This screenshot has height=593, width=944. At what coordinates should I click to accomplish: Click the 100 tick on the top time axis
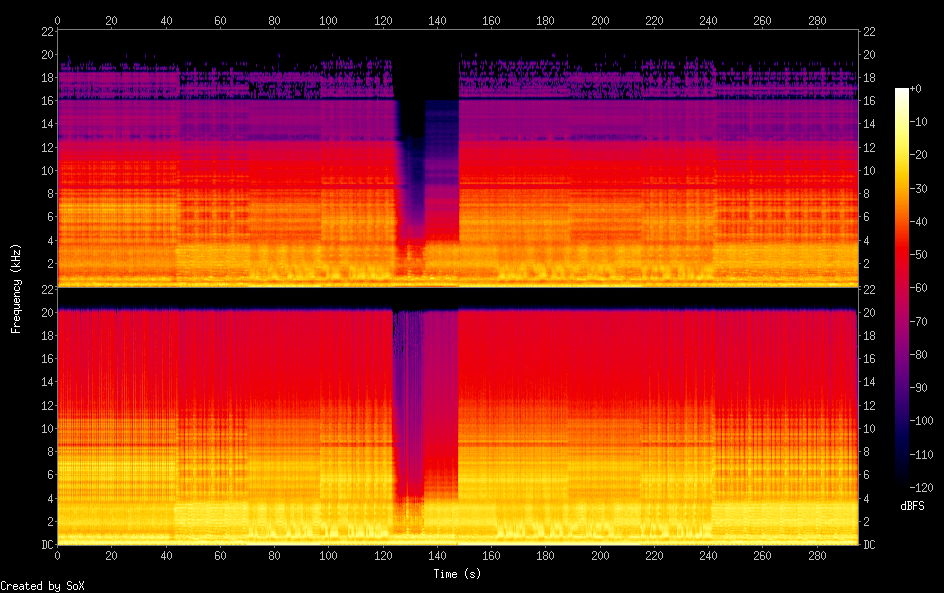pyautogui.click(x=329, y=19)
